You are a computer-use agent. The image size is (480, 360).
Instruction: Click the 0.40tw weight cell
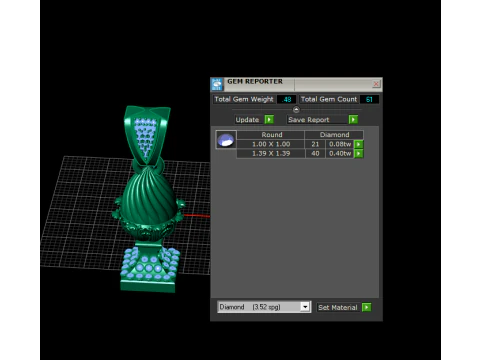340,154
